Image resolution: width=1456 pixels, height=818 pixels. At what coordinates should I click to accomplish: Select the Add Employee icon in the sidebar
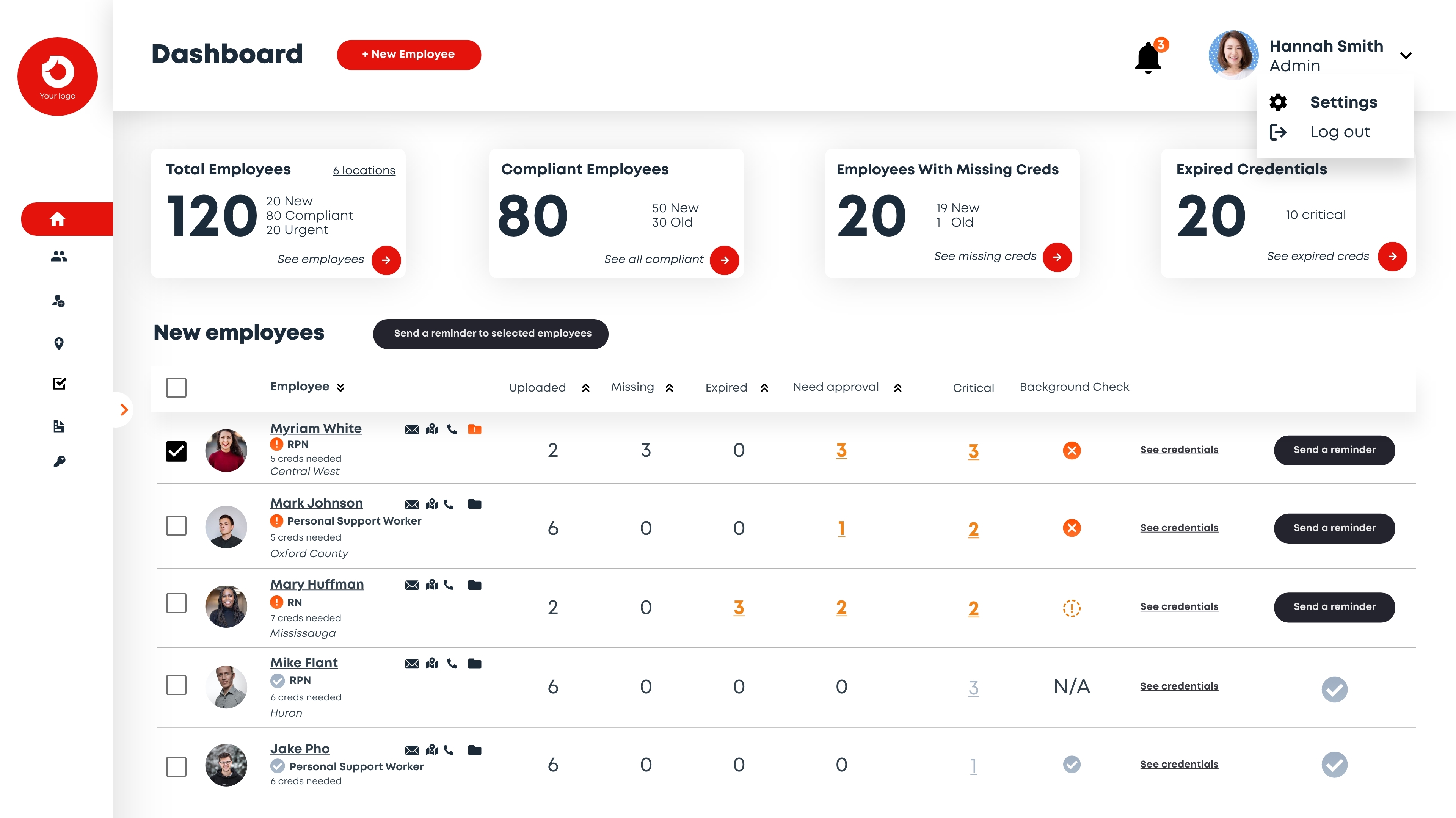click(59, 301)
